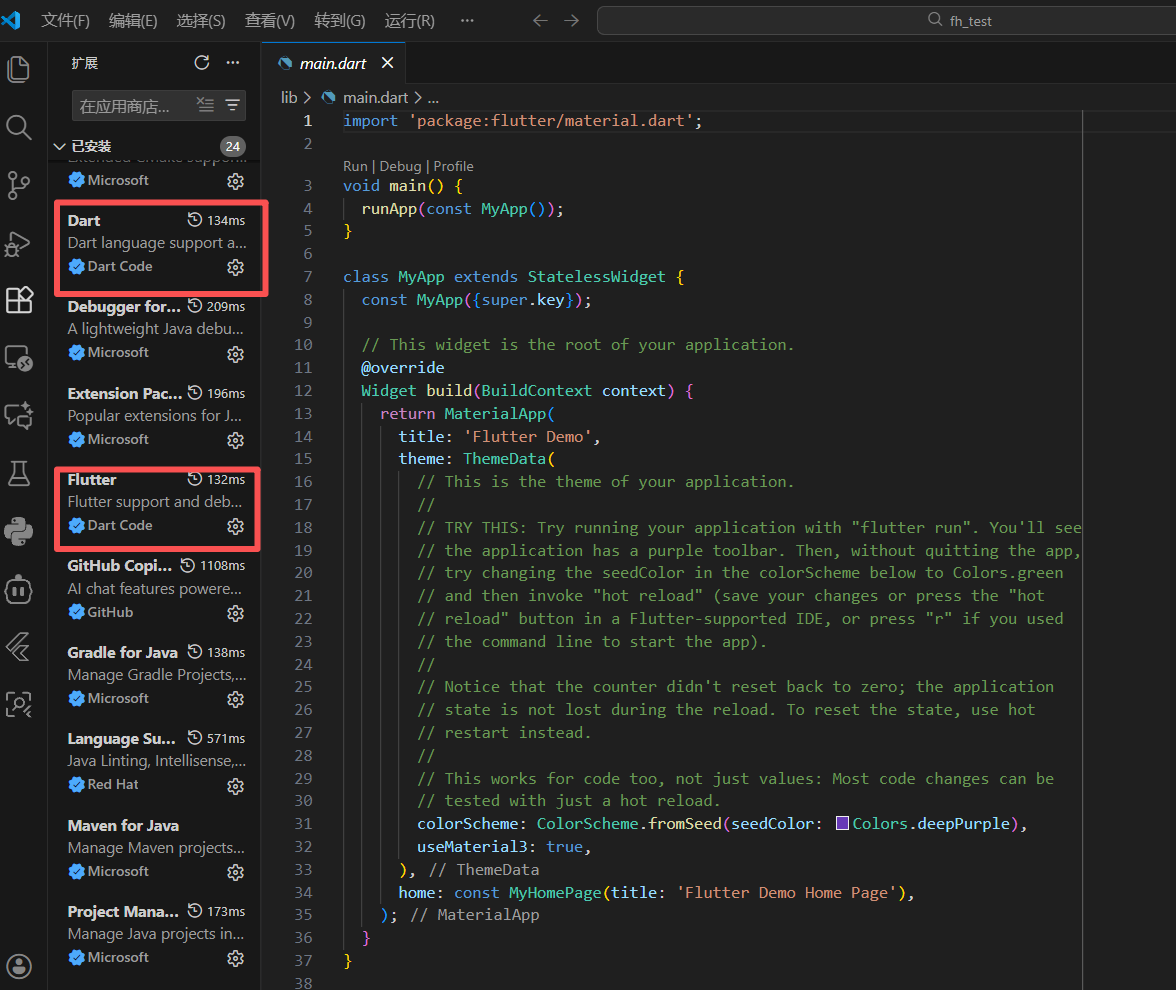1176x990 pixels.
Task: Manage the Red Hat Language Support gear
Action: (236, 786)
